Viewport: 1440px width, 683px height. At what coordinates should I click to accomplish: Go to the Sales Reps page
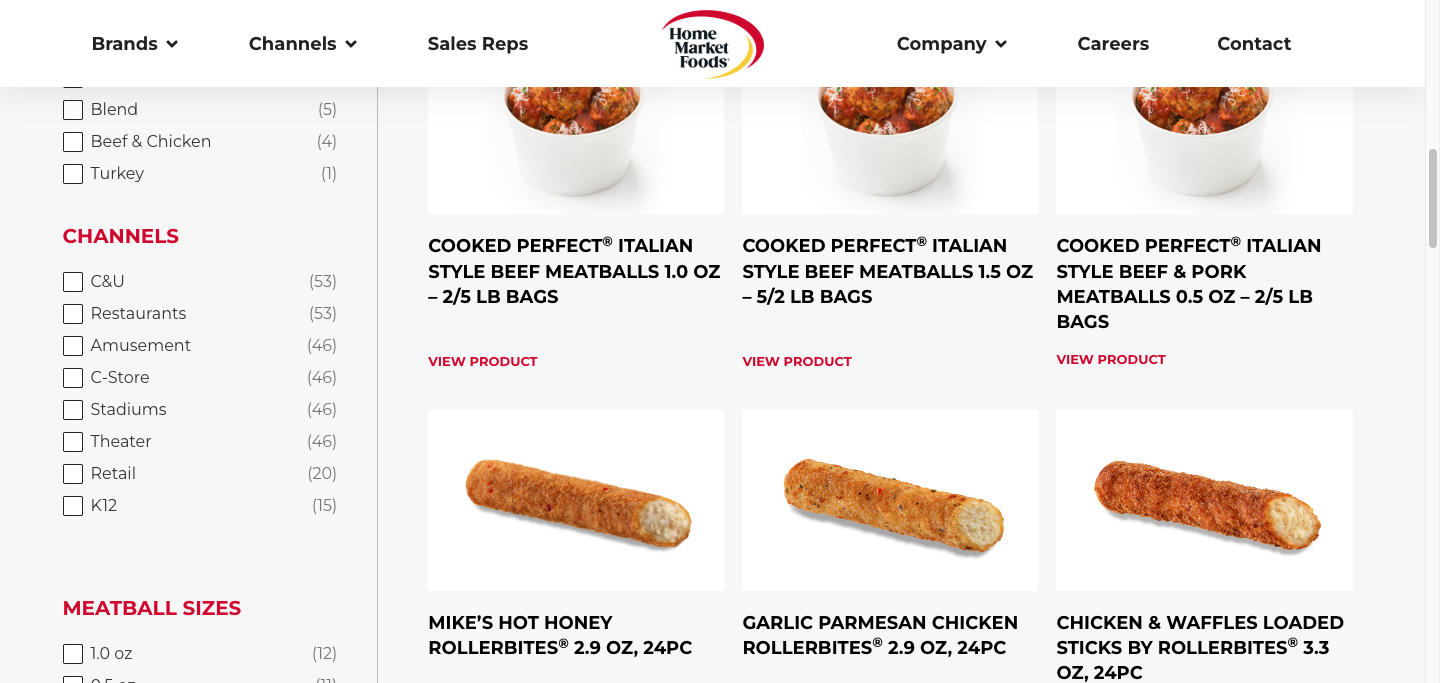pyautogui.click(x=478, y=44)
